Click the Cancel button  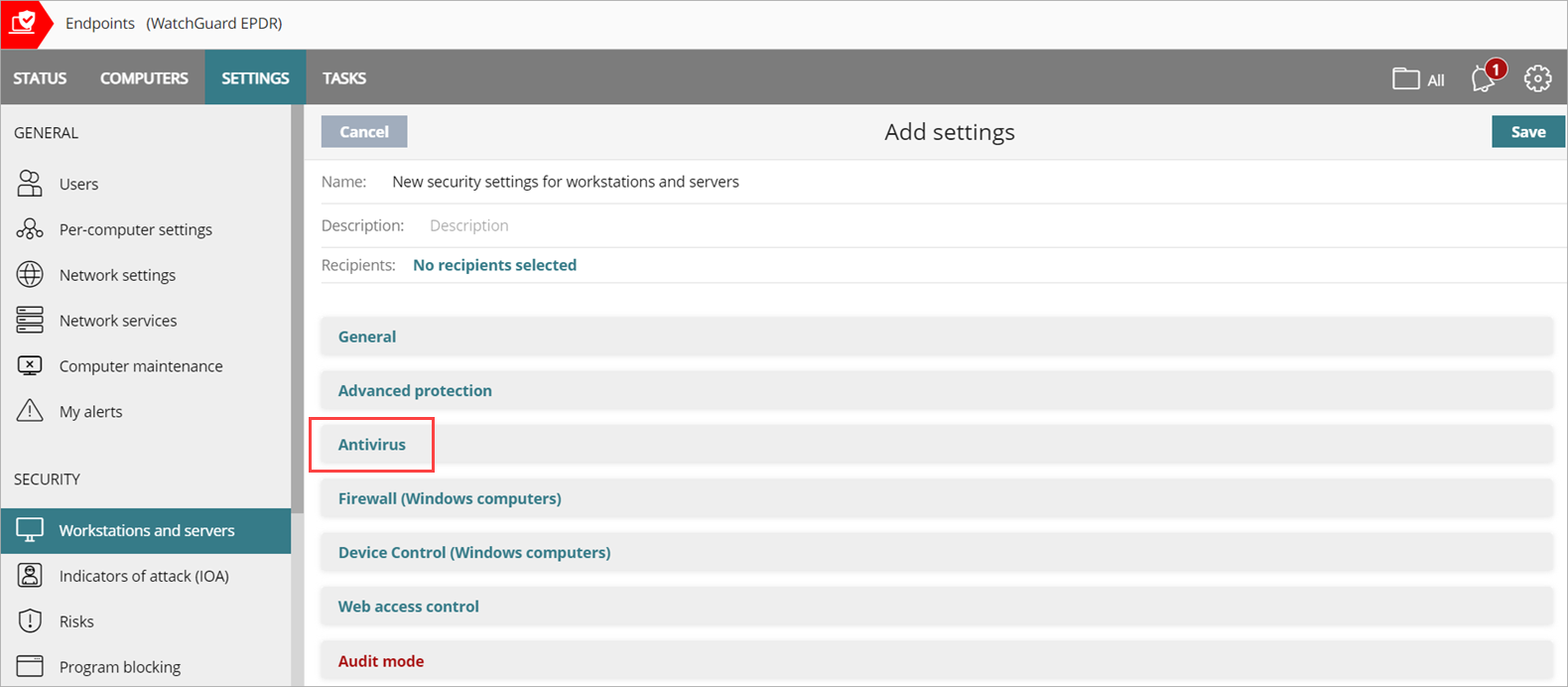click(x=364, y=132)
